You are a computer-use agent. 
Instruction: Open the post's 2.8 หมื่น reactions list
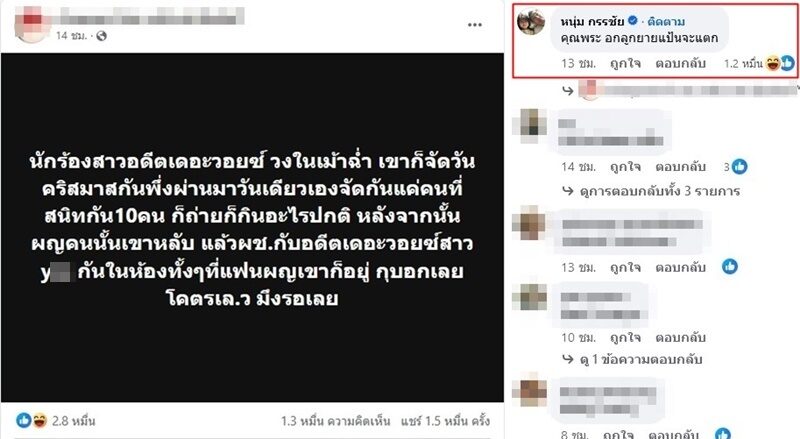56,421
